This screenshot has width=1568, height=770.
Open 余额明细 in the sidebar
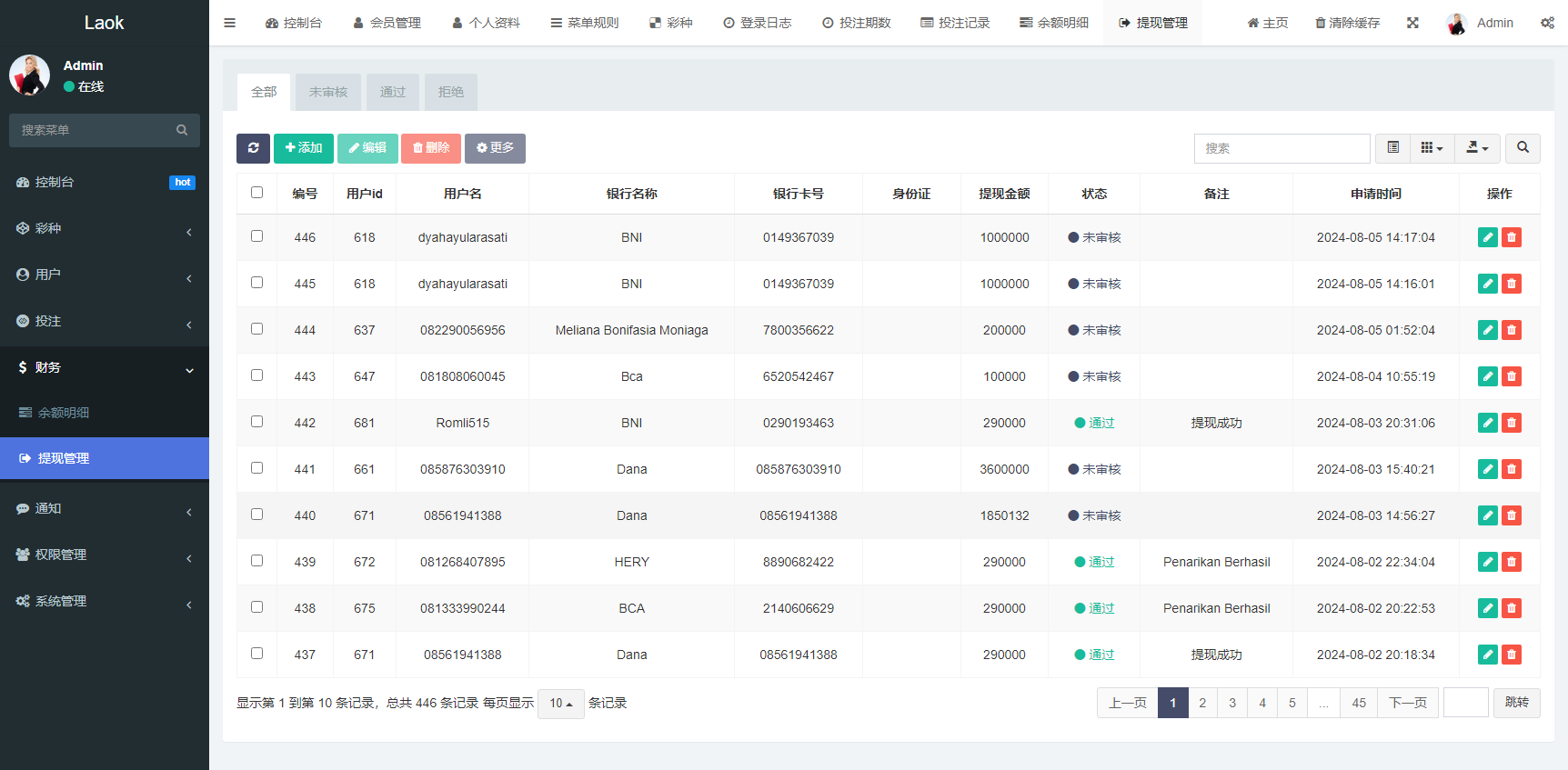click(x=64, y=413)
